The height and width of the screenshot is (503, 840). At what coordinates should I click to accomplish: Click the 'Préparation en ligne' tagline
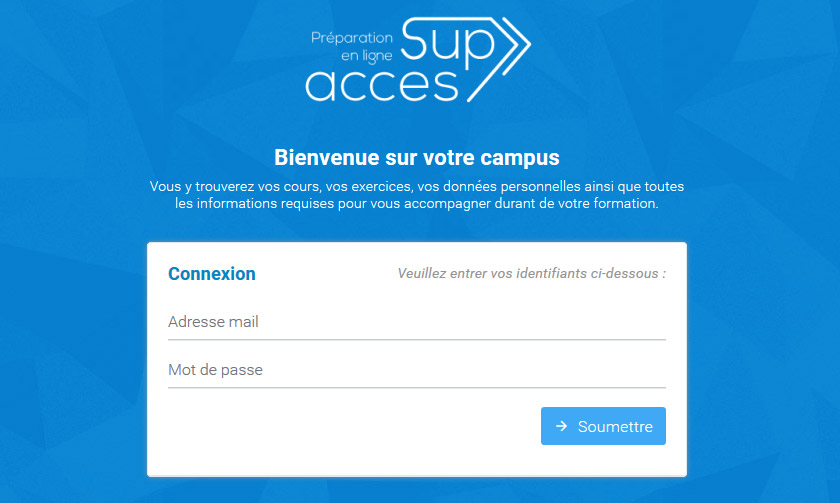pyautogui.click(x=352, y=47)
